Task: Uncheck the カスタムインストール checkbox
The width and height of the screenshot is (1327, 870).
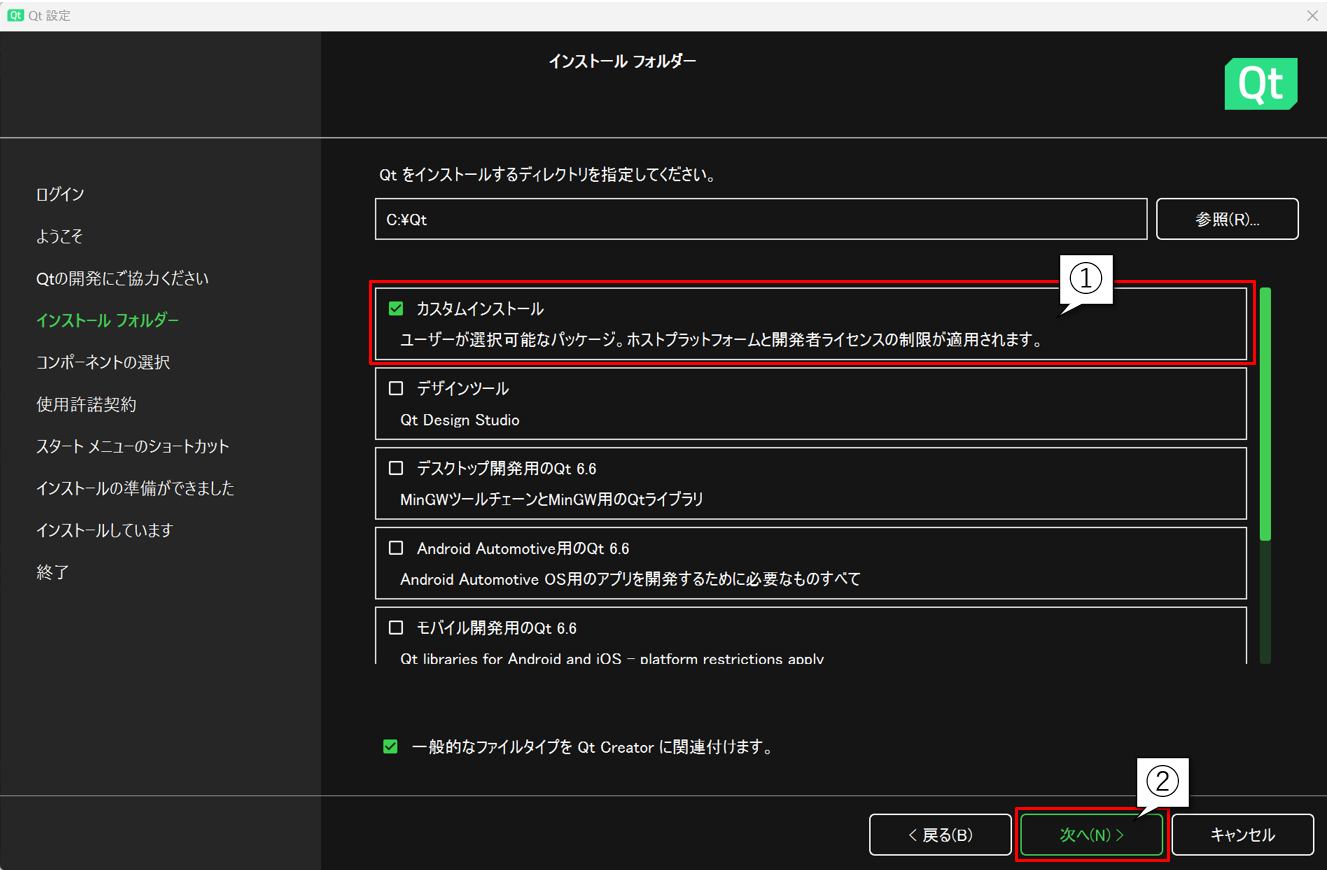Action: [x=396, y=309]
